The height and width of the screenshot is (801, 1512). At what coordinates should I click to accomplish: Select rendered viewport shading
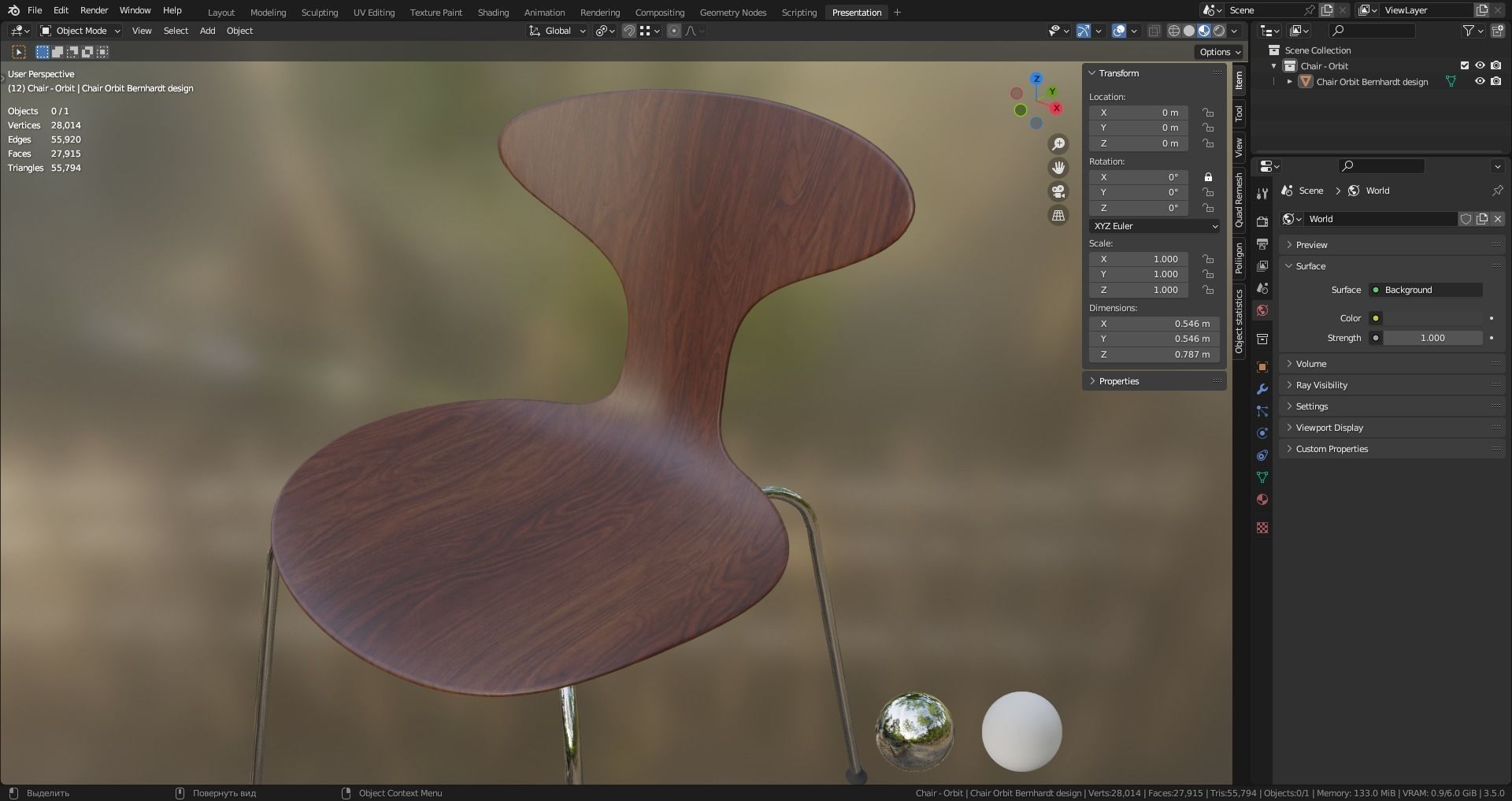click(1219, 31)
